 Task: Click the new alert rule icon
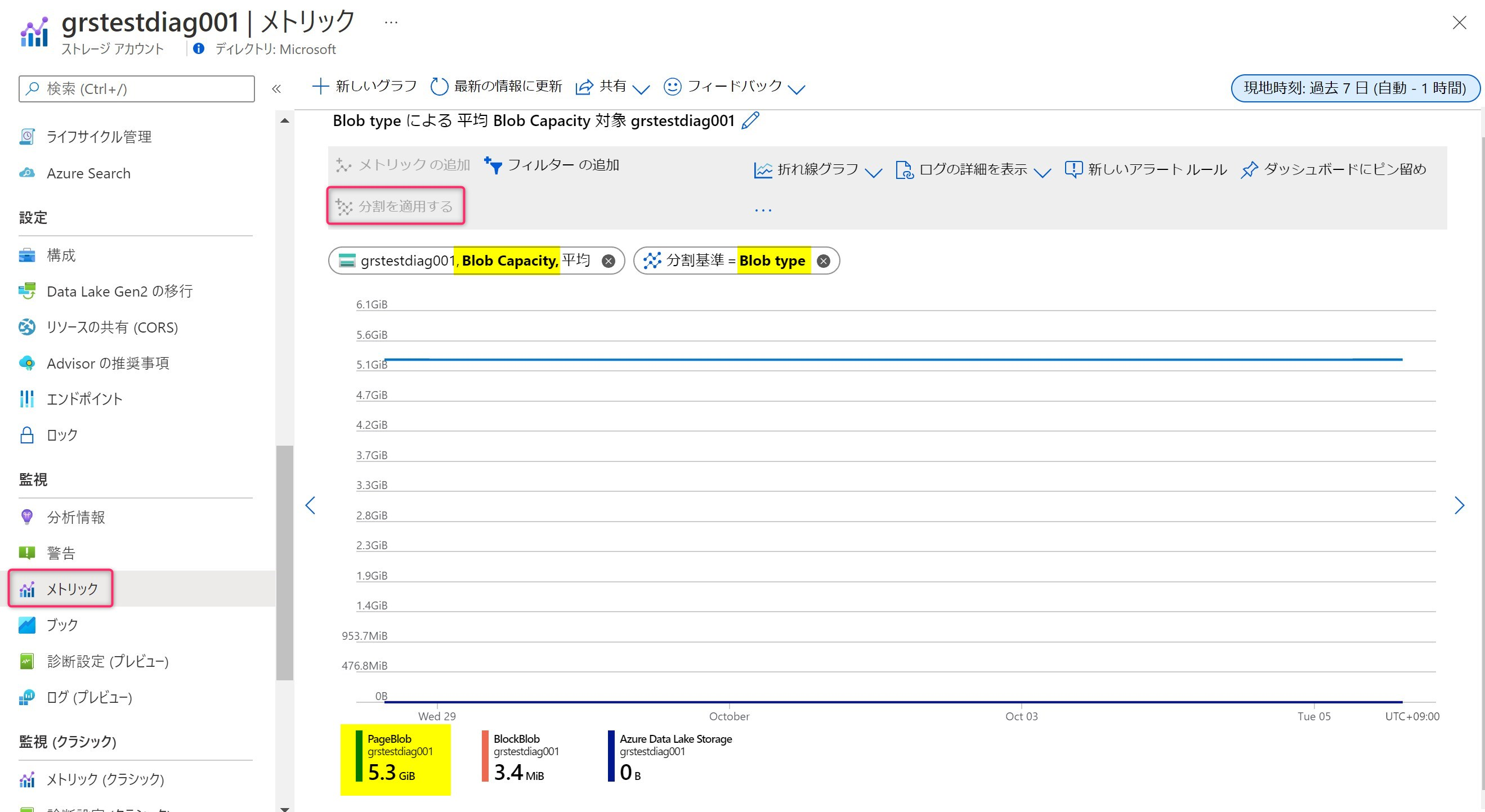(1073, 169)
